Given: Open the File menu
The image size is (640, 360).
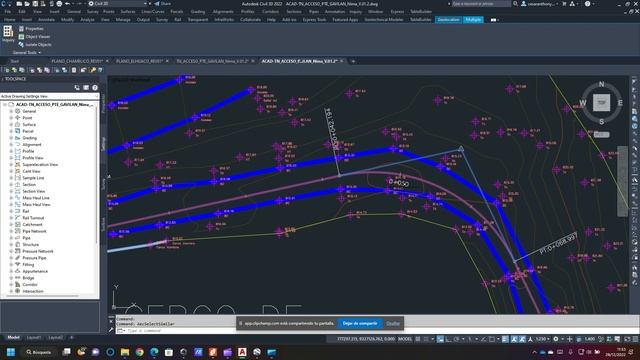Looking at the screenshot, I should [x=8, y=12].
